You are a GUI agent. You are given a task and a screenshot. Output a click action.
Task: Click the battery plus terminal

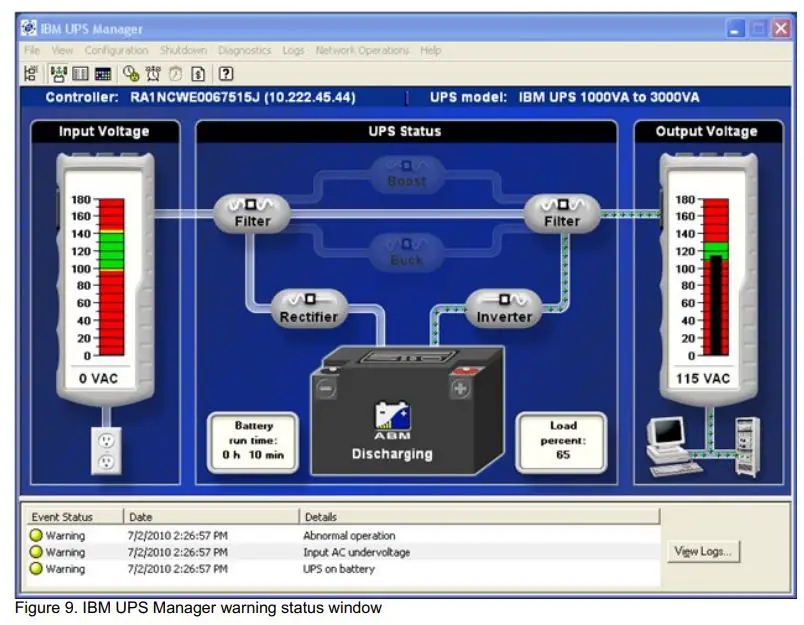tap(460, 389)
